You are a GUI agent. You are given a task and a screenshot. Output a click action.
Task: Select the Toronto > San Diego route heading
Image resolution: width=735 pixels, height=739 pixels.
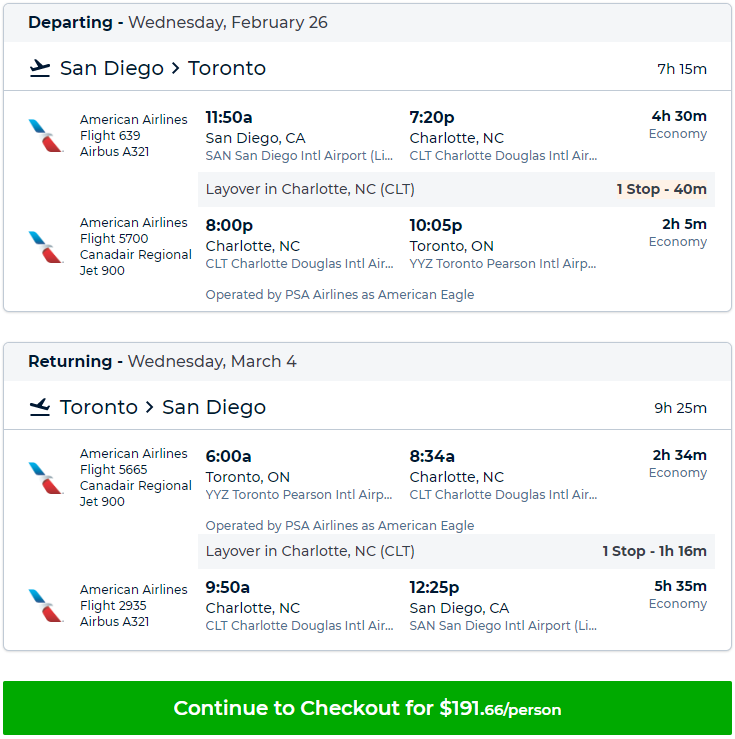163,407
